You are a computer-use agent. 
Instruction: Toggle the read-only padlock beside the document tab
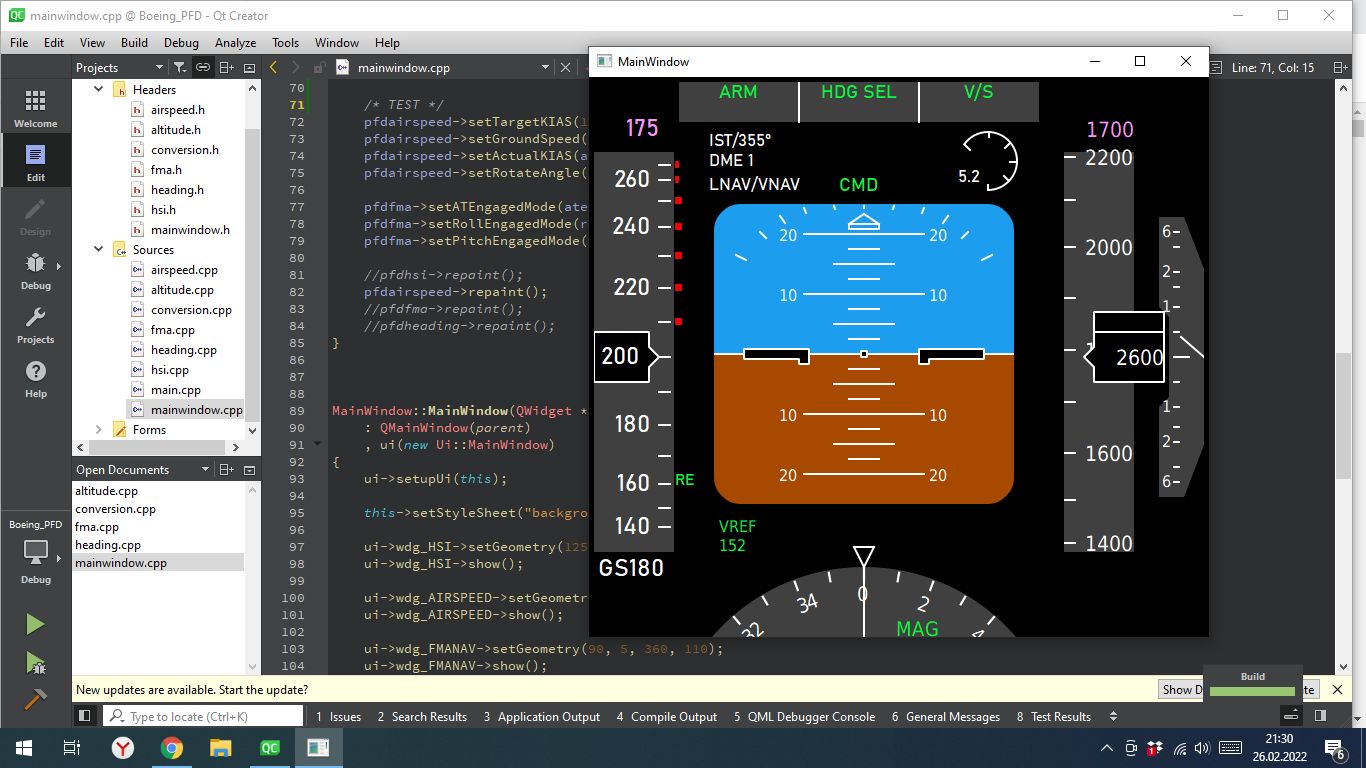coord(318,66)
